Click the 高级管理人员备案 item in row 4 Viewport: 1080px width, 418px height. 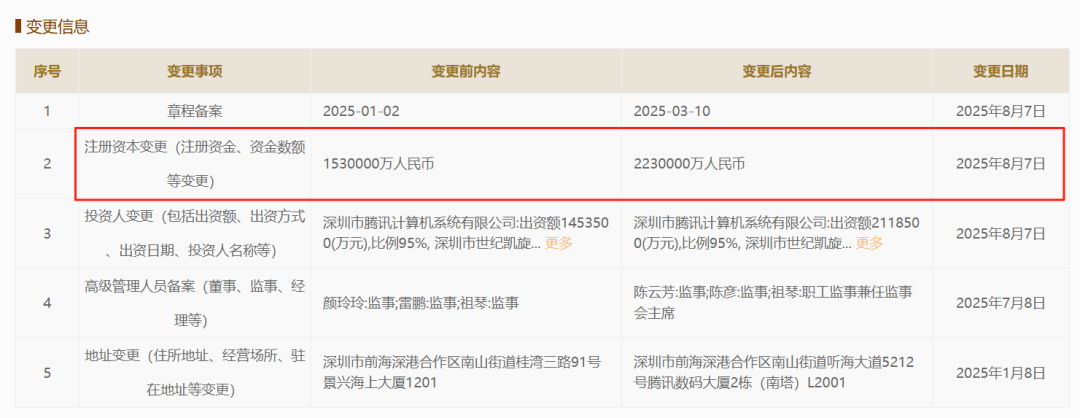[x=194, y=301]
